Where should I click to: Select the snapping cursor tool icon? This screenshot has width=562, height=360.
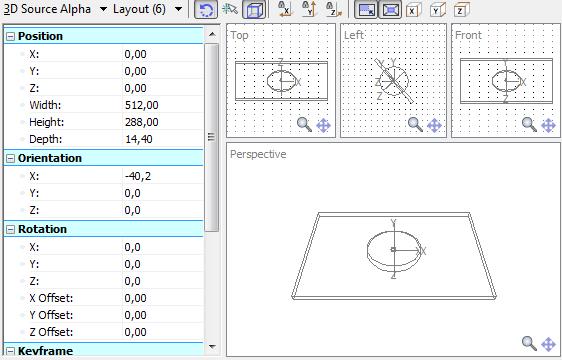(230, 9)
